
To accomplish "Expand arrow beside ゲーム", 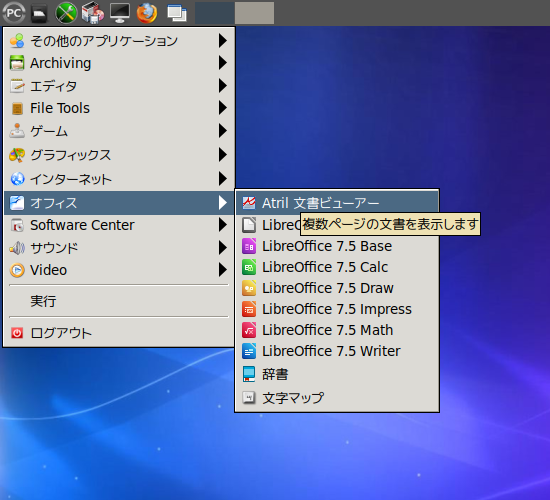I will click(x=222, y=131).
